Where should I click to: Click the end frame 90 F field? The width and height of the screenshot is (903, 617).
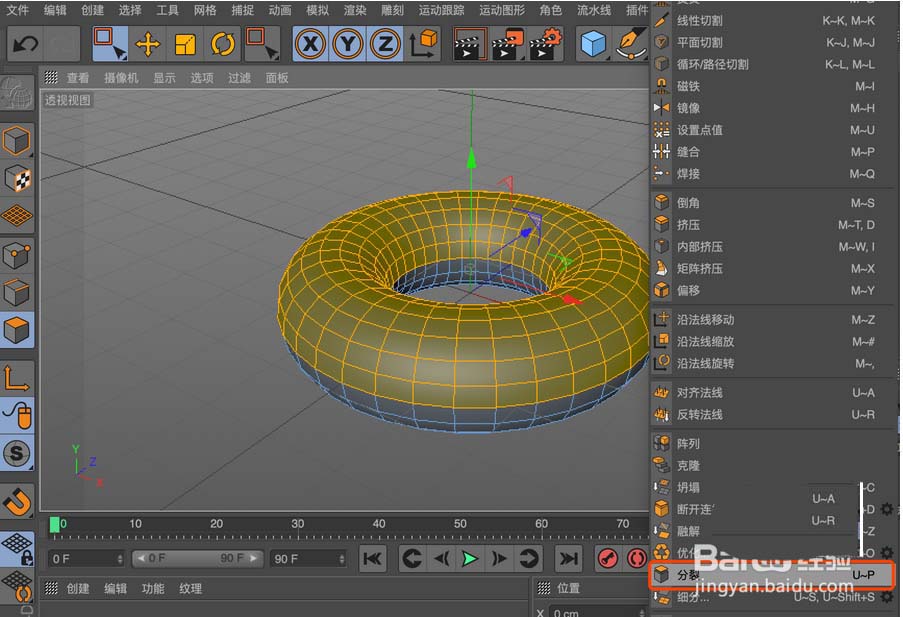308,559
